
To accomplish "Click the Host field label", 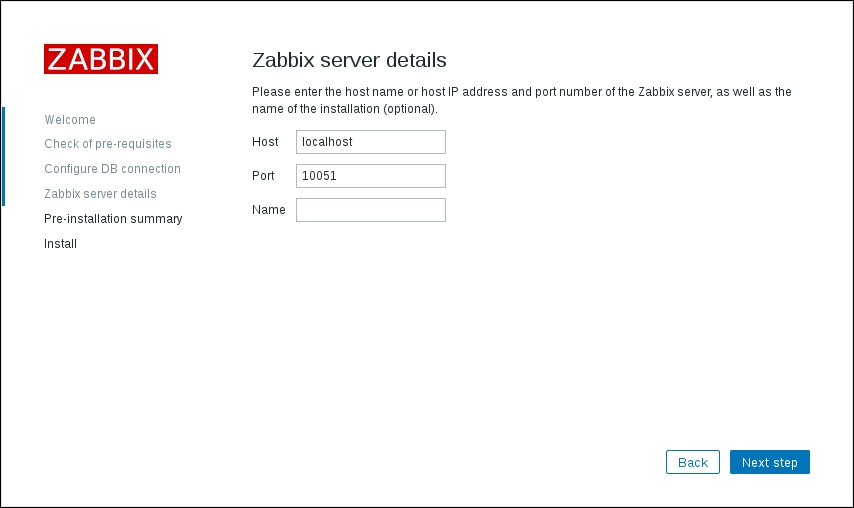I will pos(265,142).
